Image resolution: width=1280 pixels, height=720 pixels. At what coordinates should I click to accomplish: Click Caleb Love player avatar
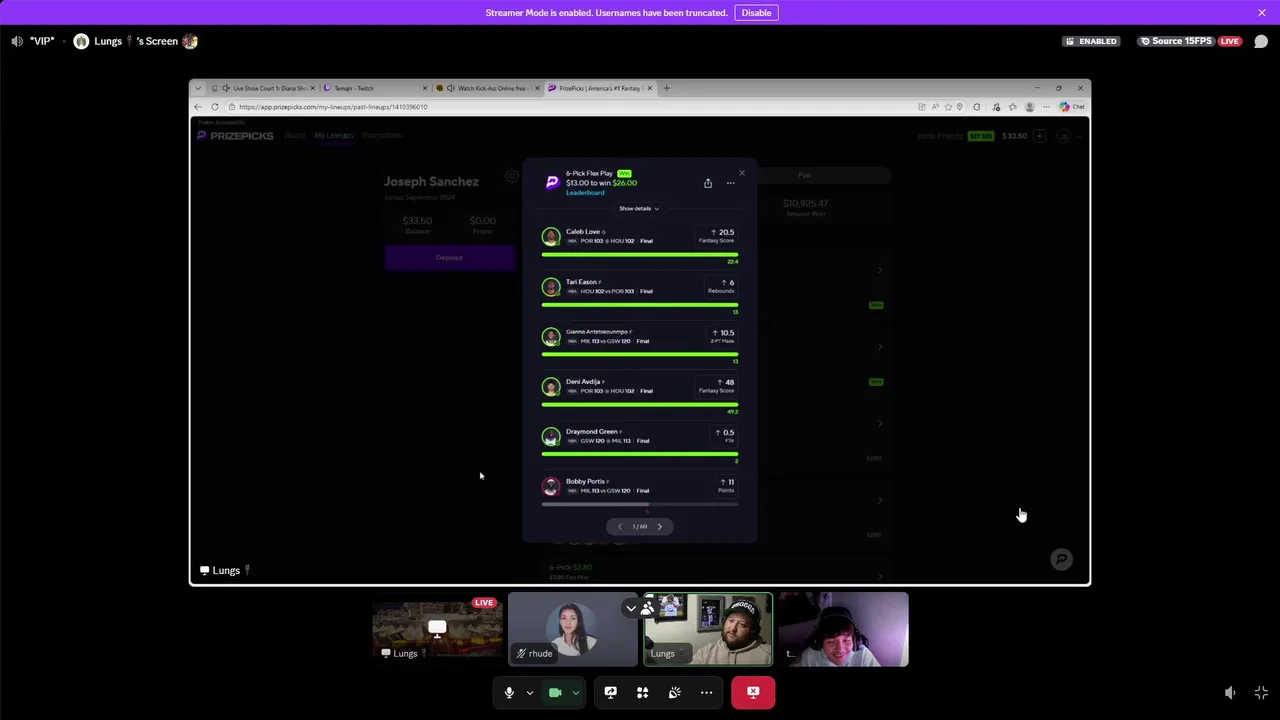[x=551, y=236]
